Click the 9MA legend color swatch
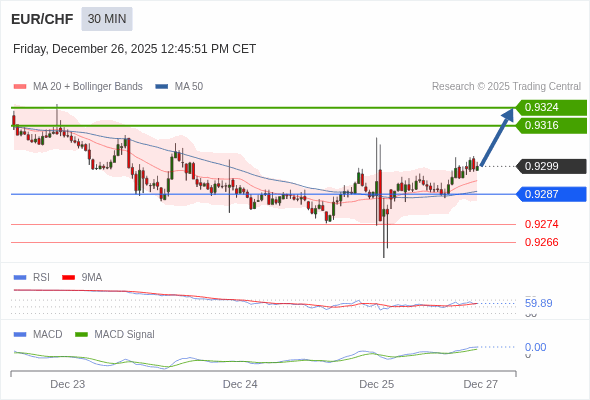 point(68,278)
